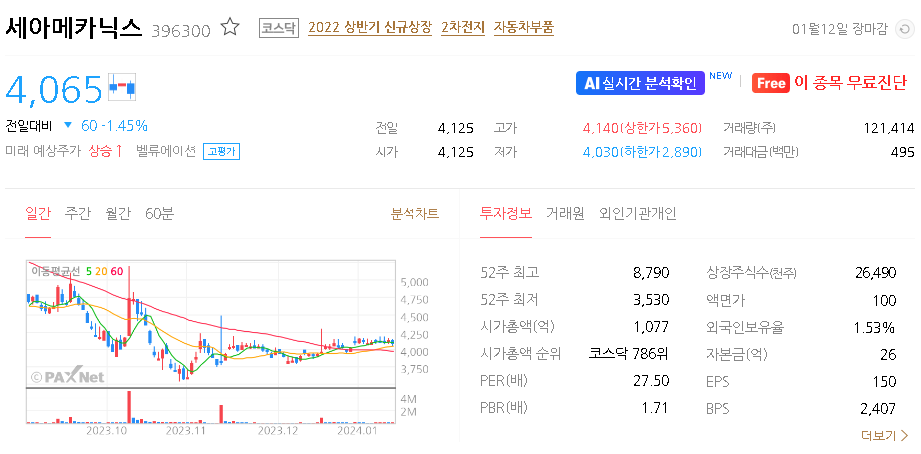Click the 밸류에이션 label
The width and height of the screenshot is (921, 454).
pyautogui.click(x=166, y=152)
